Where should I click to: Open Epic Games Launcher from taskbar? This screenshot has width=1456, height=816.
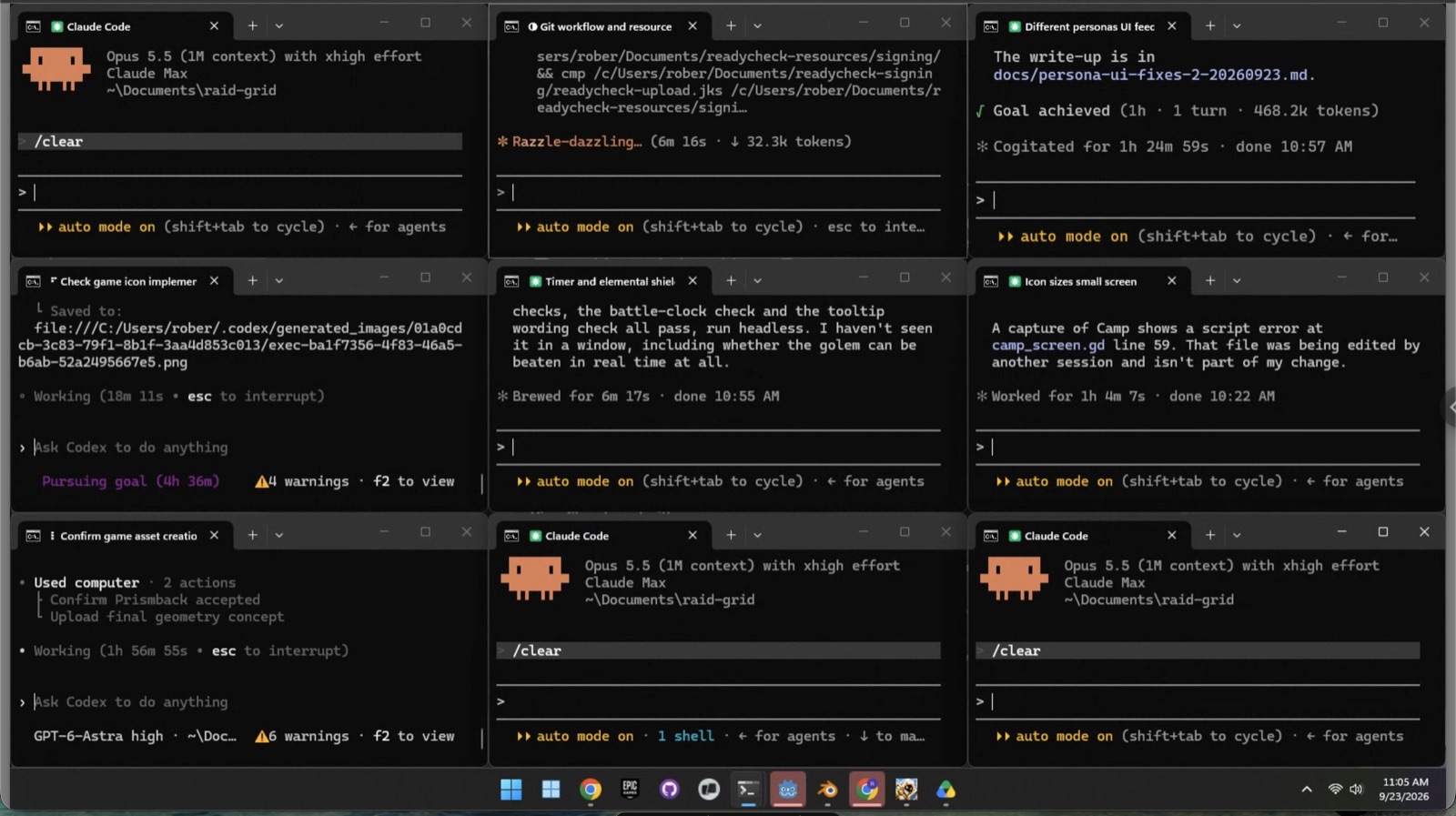630,790
